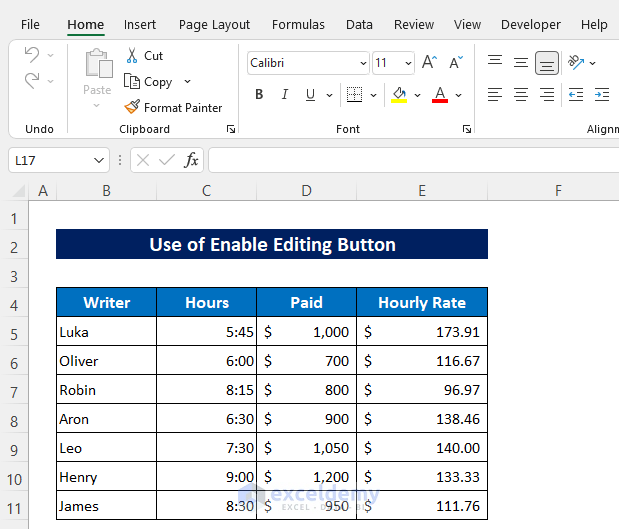Click the Undo arrow icon
This screenshot has width=619, height=529.
pyautogui.click(x=32, y=54)
